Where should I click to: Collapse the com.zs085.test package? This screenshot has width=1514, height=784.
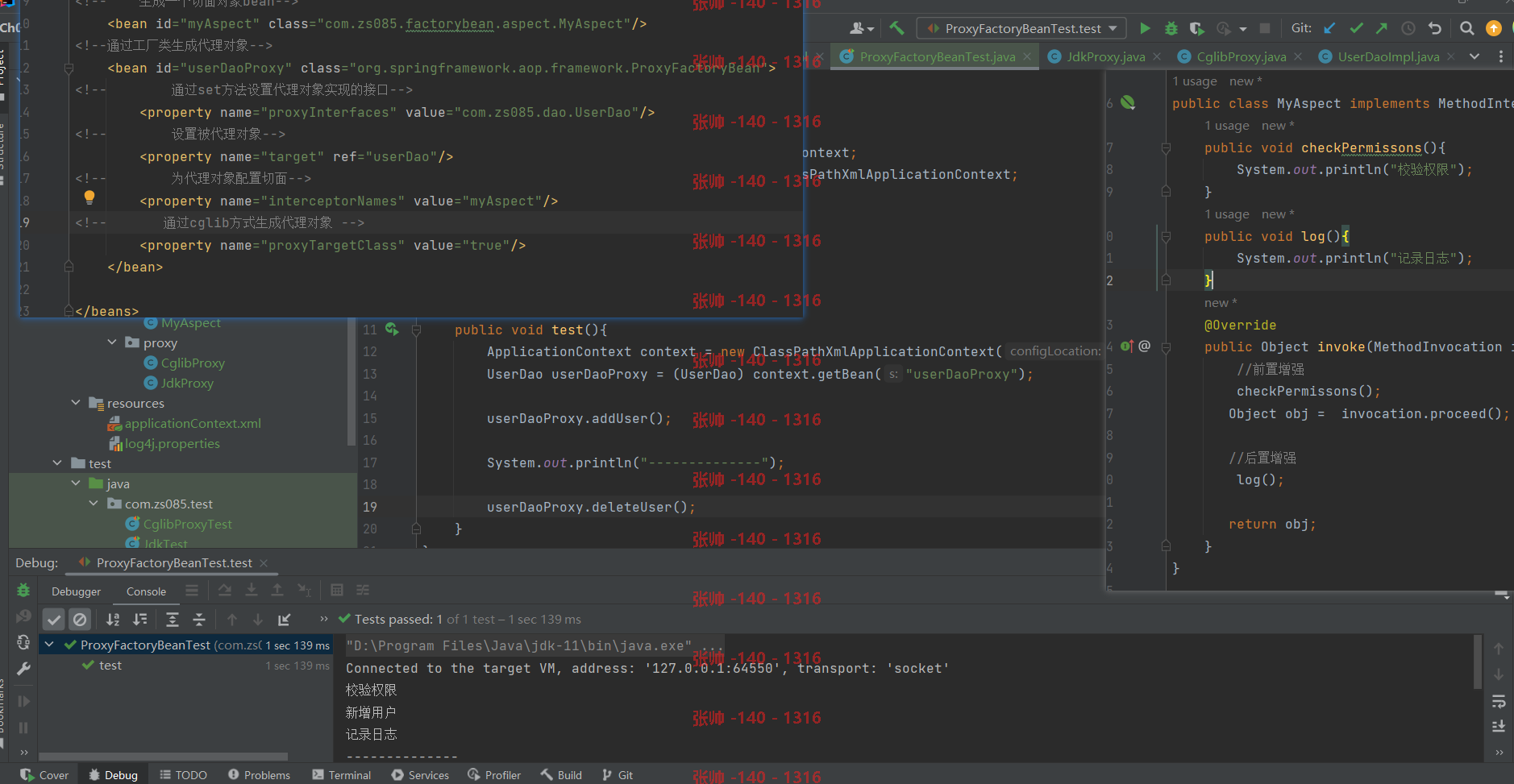click(94, 504)
